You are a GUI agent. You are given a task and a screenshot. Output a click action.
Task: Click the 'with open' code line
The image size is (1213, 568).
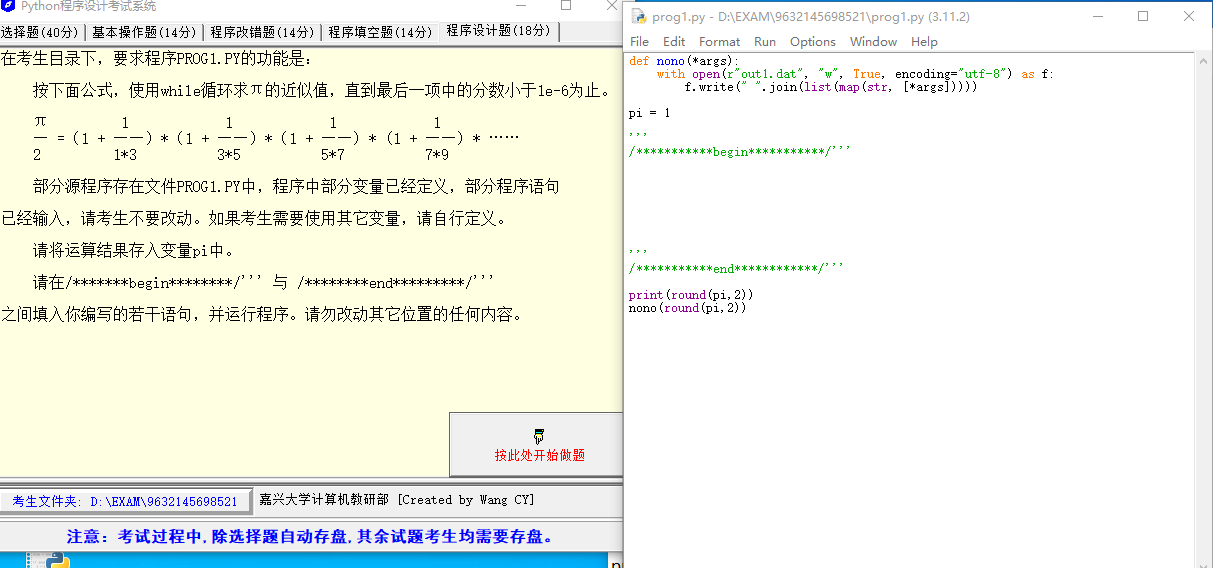(x=855, y=74)
